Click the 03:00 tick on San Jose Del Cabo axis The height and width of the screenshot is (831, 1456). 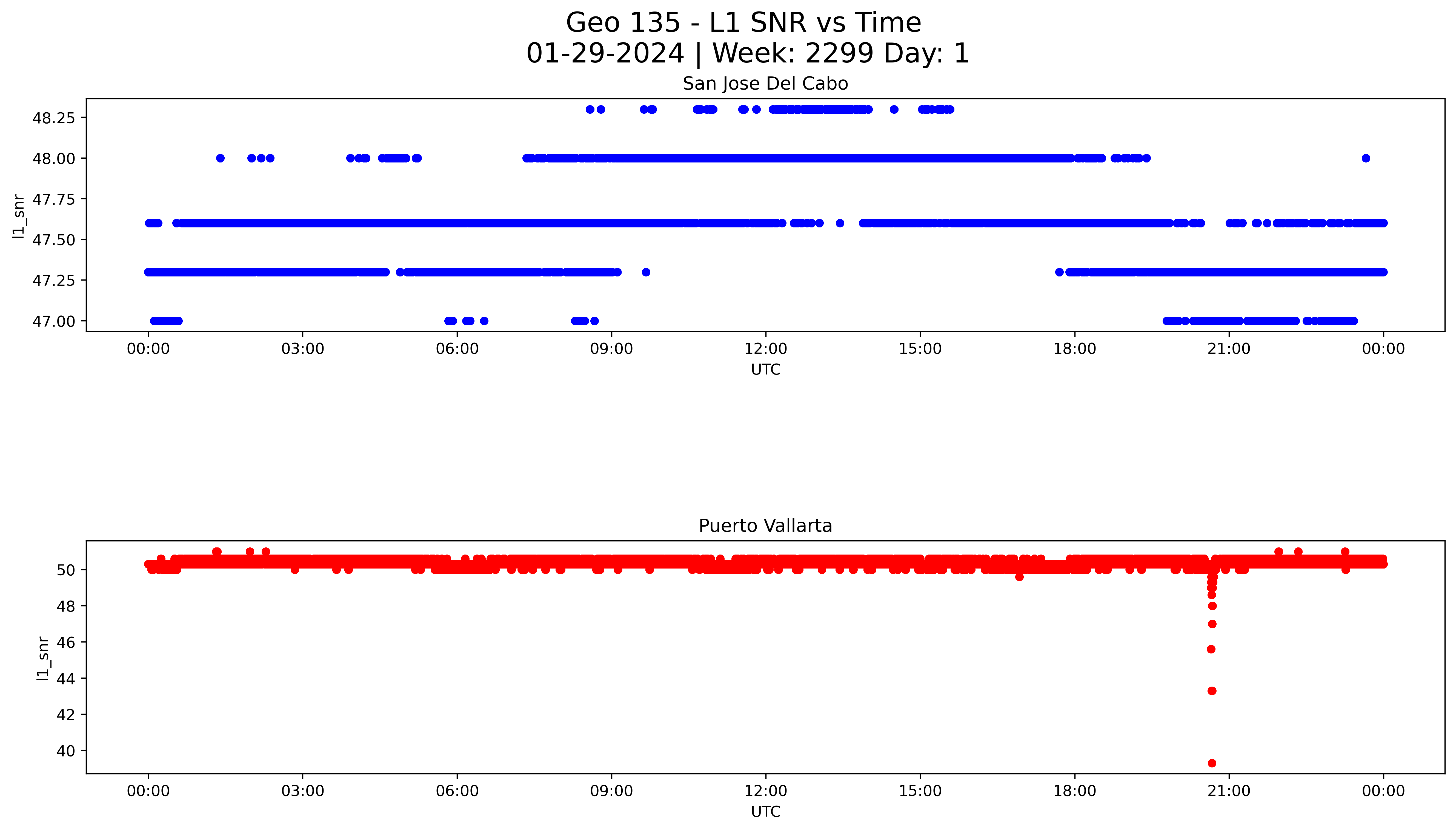pos(302,349)
